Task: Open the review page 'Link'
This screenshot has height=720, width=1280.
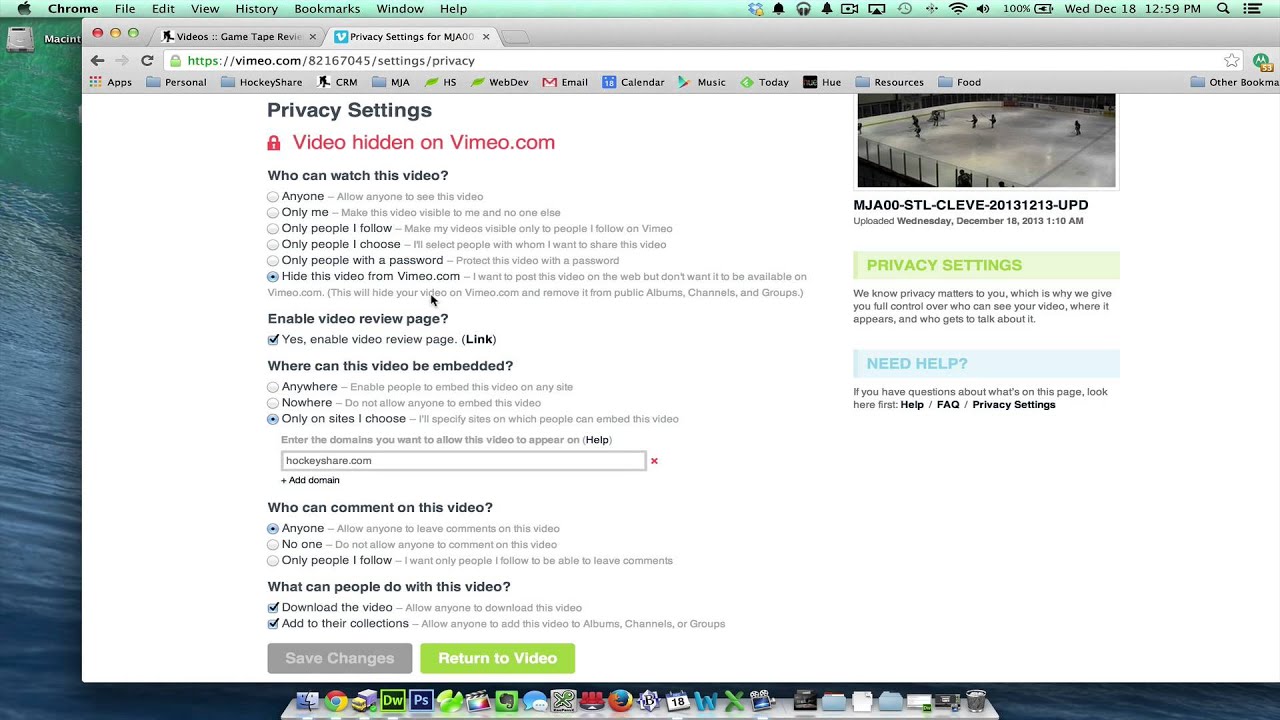Action: coord(479,340)
